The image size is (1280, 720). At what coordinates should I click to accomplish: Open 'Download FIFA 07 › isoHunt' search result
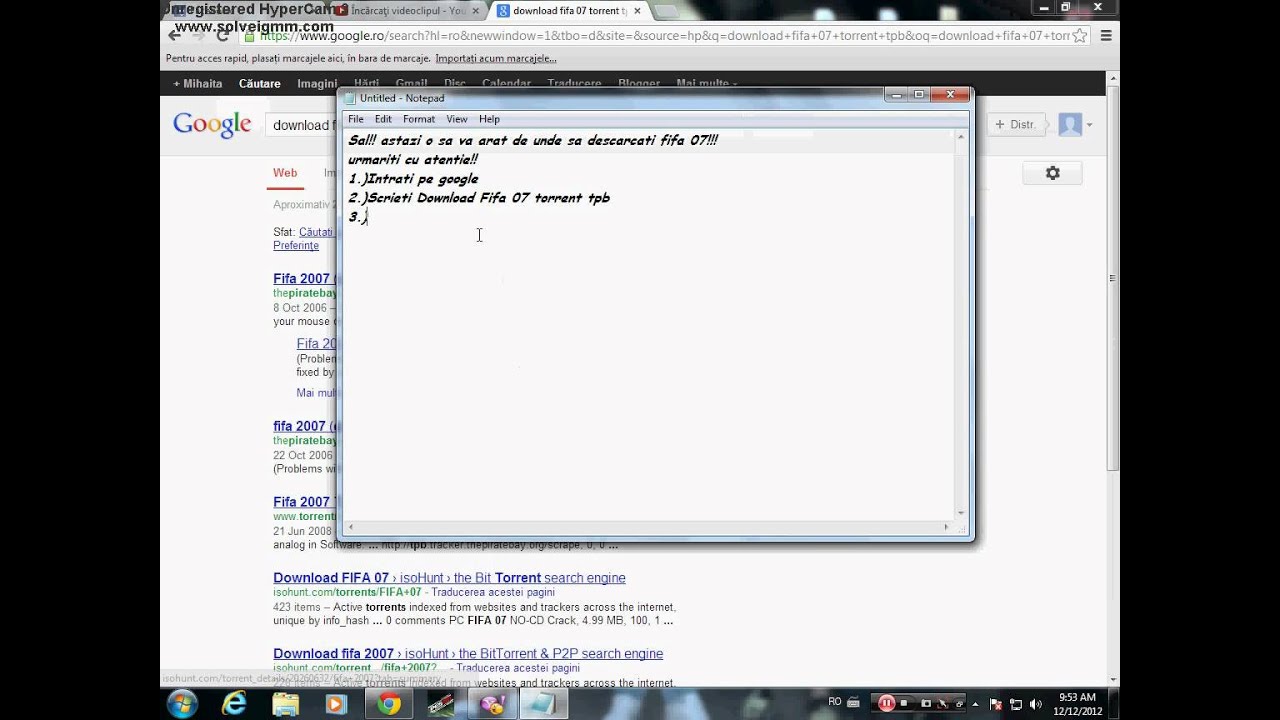[x=449, y=578]
